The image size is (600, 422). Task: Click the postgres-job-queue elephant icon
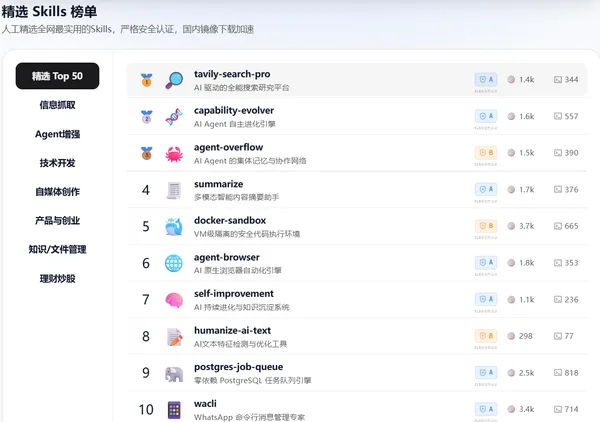click(174, 374)
